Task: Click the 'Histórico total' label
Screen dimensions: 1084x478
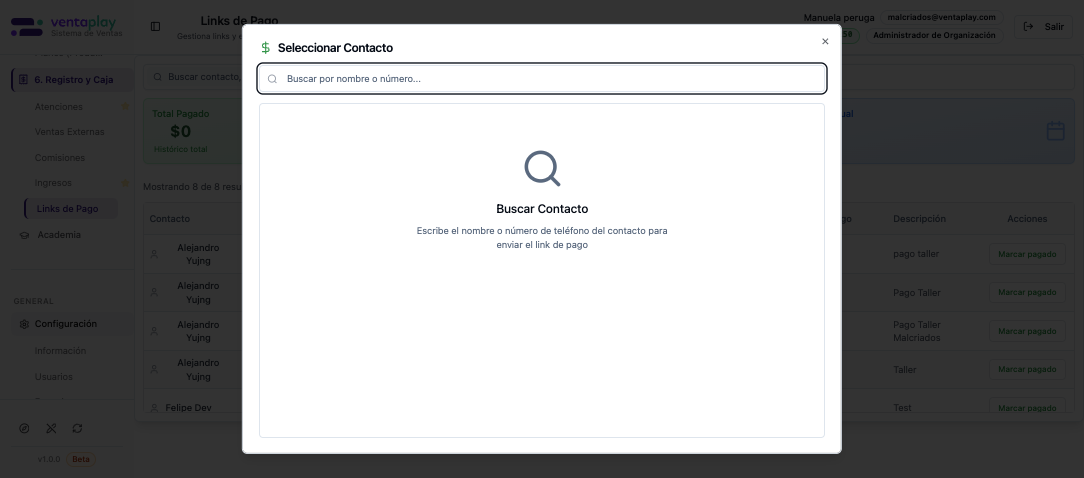Action: 180,149
